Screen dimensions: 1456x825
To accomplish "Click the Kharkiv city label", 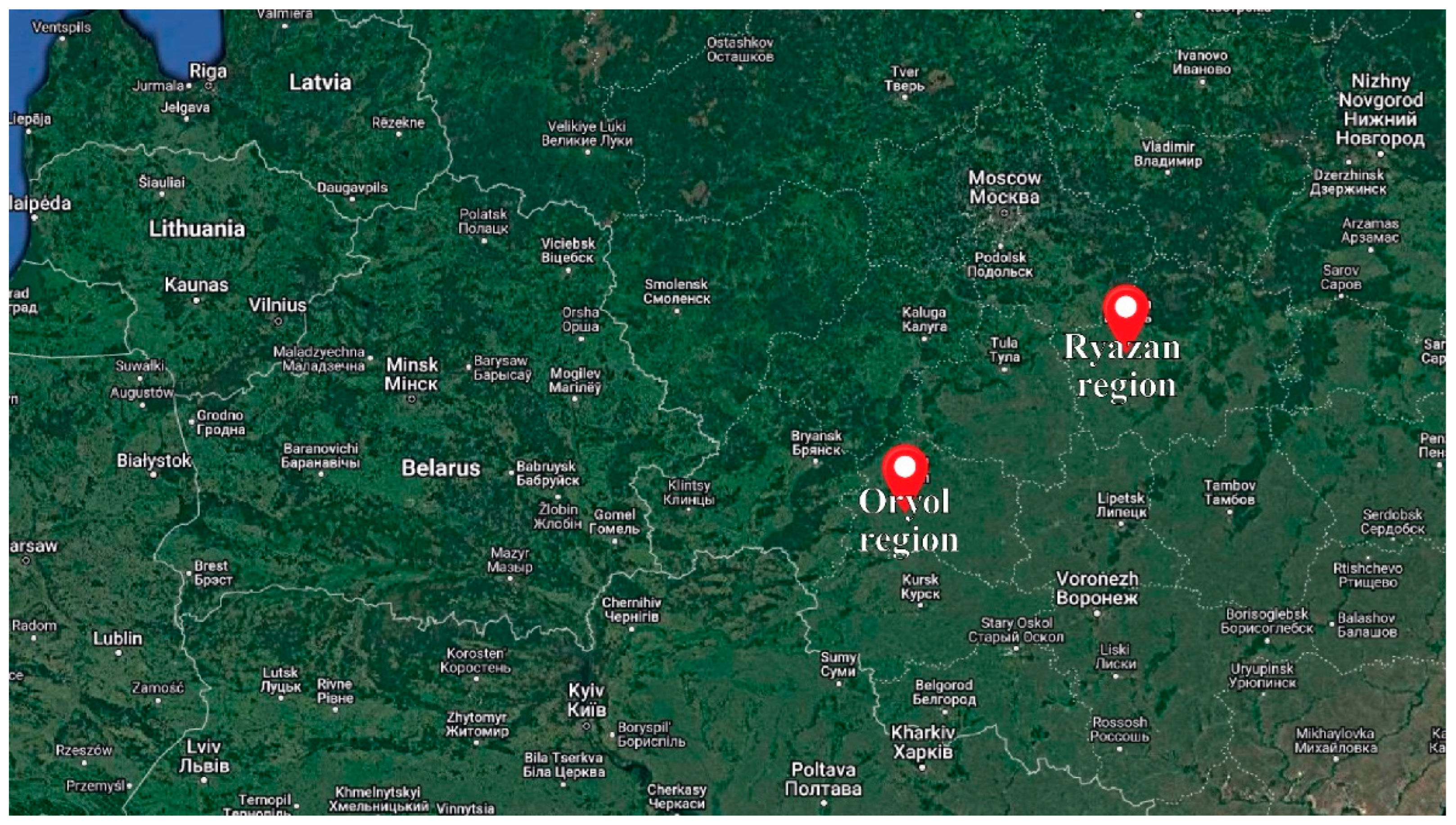I will [x=923, y=742].
